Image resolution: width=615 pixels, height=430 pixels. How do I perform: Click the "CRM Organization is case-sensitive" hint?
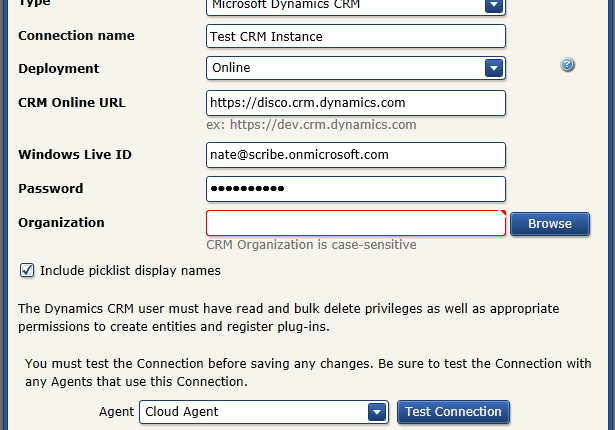point(311,244)
